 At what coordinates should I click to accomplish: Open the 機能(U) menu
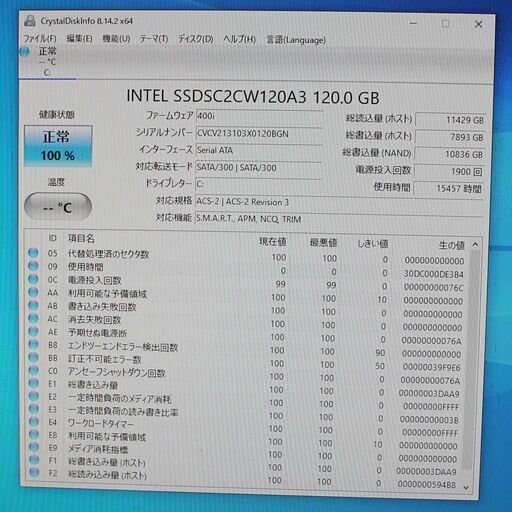click(x=116, y=39)
